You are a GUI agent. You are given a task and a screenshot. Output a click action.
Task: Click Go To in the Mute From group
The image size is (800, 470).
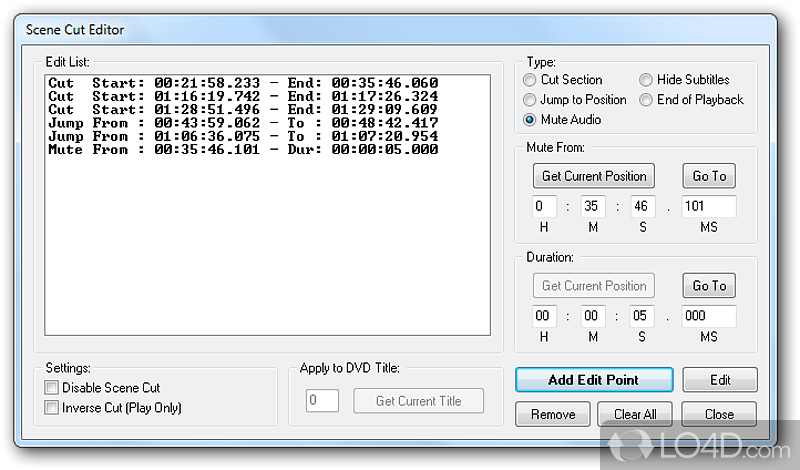tap(709, 176)
